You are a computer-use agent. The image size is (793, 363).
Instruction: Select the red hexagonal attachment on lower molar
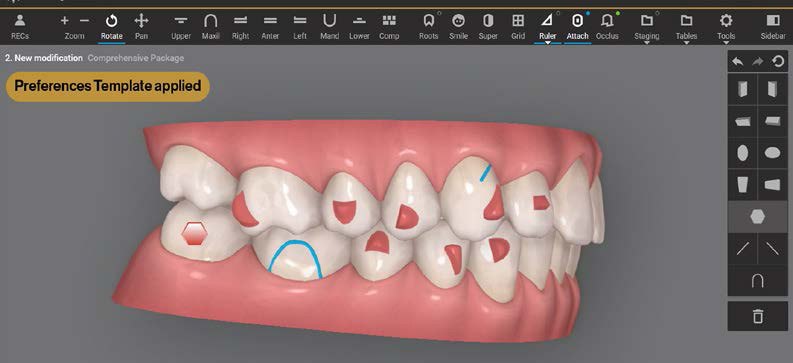point(194,233)
